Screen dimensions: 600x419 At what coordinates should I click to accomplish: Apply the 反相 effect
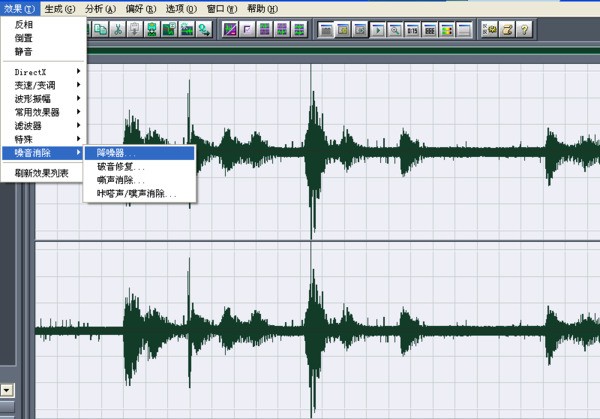click(24, 24)
